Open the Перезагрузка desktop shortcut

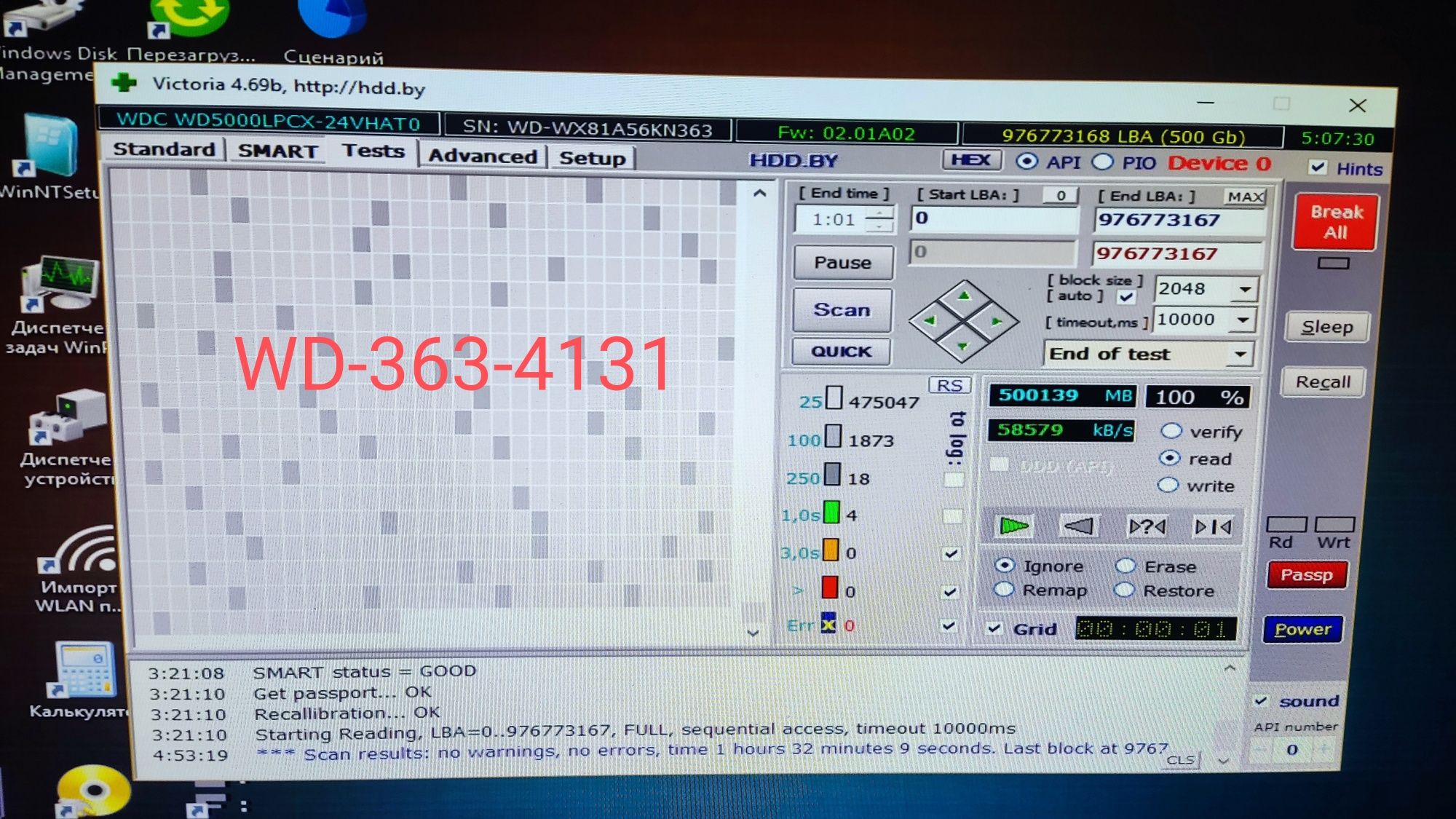point(191,33)
